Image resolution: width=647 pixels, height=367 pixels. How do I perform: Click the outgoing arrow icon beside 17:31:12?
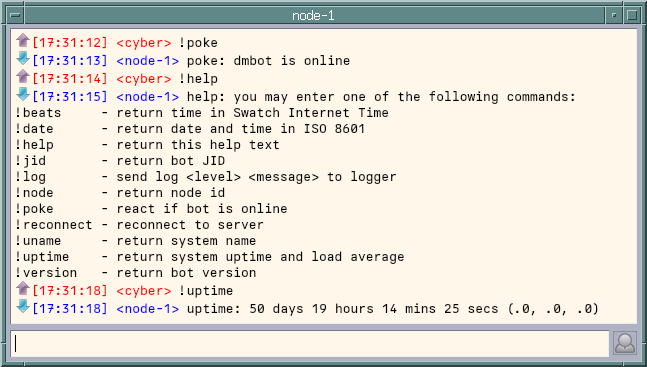[23, 40]
